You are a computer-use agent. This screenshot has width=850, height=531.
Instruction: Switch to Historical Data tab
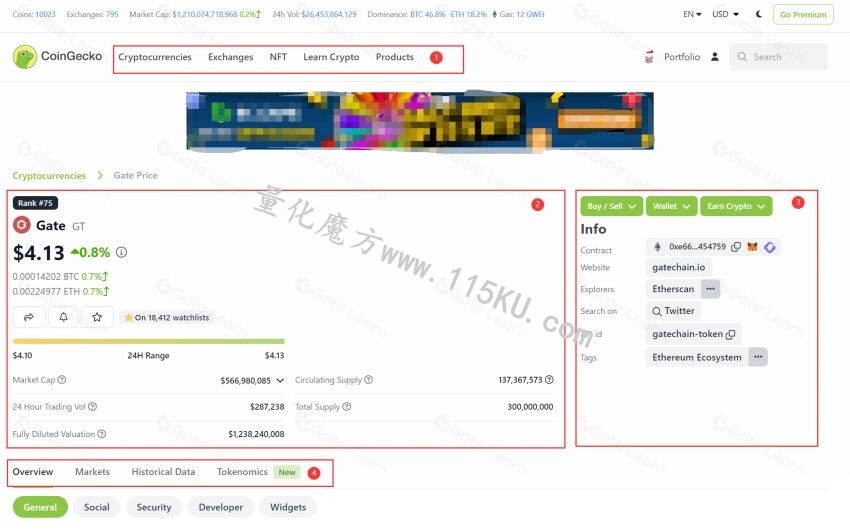(x=163, y=471)
